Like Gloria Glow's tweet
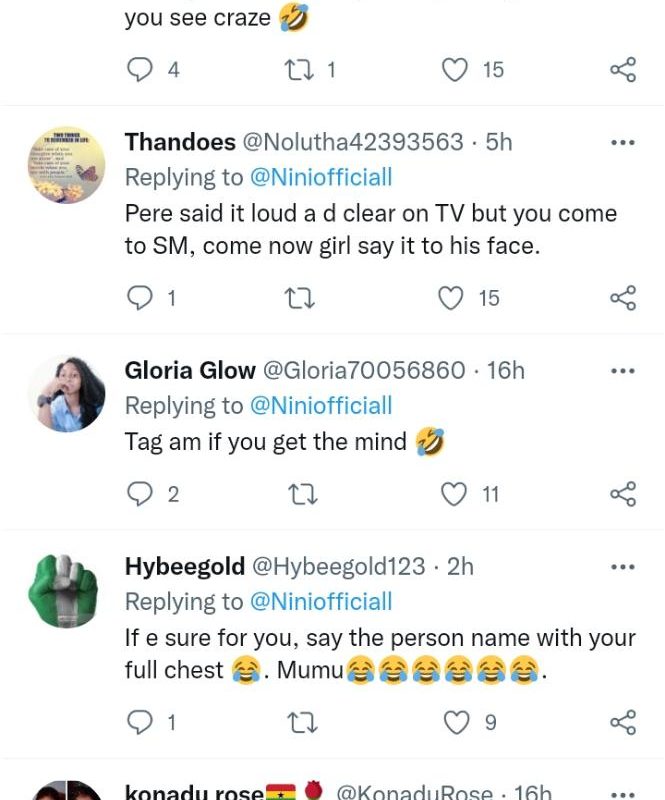Viewport: 665px width, 800px height. pyautogui.click(x=455, y=494)
